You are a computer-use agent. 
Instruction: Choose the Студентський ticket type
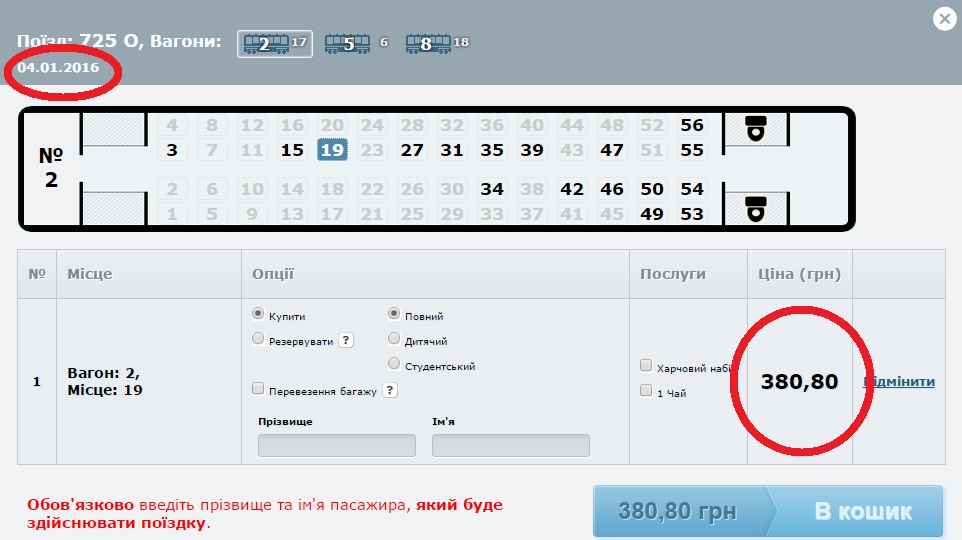pos(394,364)
